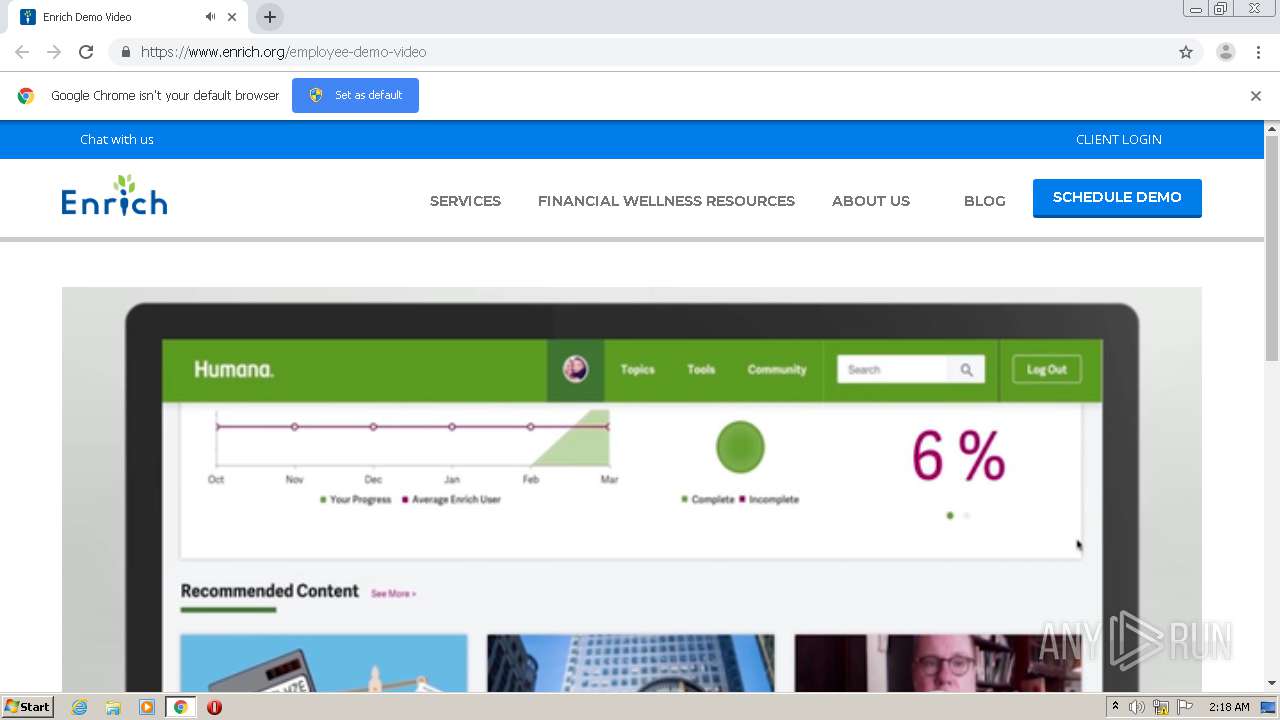Open the Windows Start menu
1280x720 pixels.
point(28,707)
